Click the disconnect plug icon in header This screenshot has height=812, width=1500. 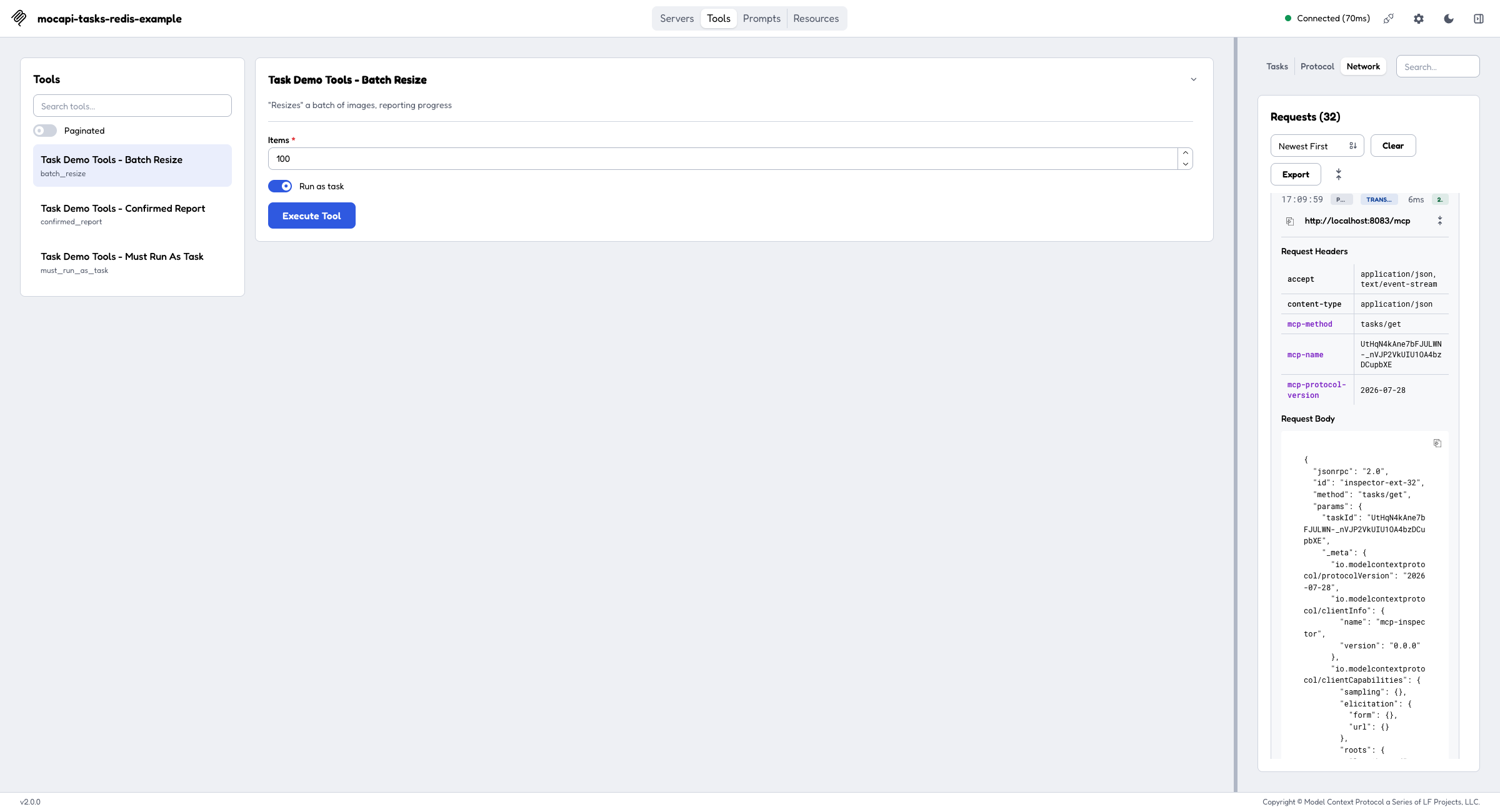[1389, 19]
